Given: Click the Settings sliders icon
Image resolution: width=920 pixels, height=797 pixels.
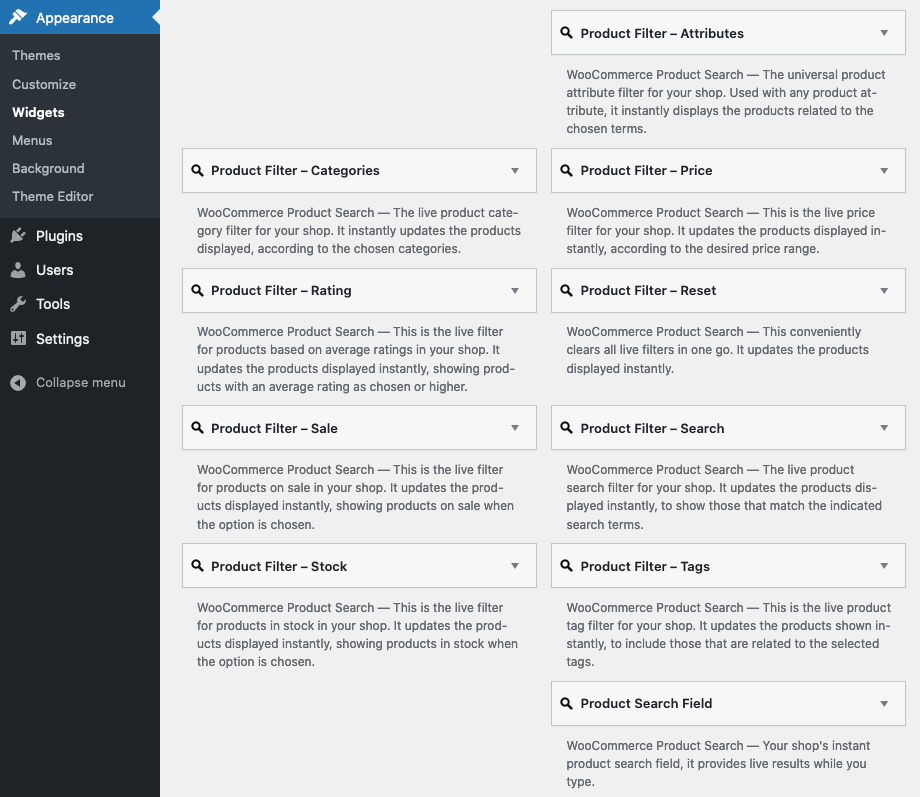Looking at the screenshot, I should [18, 339].
